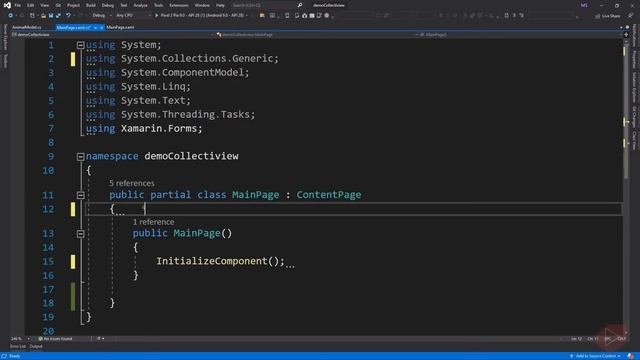The image size is (640, 360).
Task: Open the Test menu
Action: tap(124, 5)
